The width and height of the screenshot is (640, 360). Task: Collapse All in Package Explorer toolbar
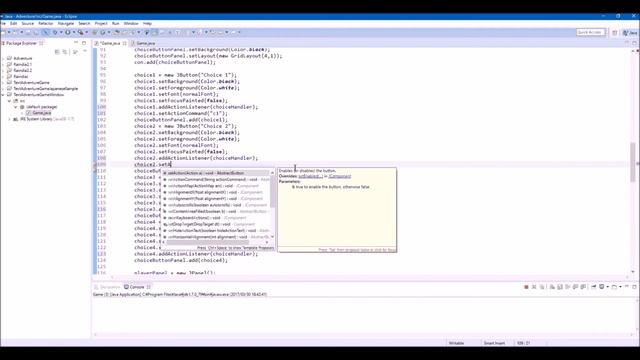pos(57,52)
